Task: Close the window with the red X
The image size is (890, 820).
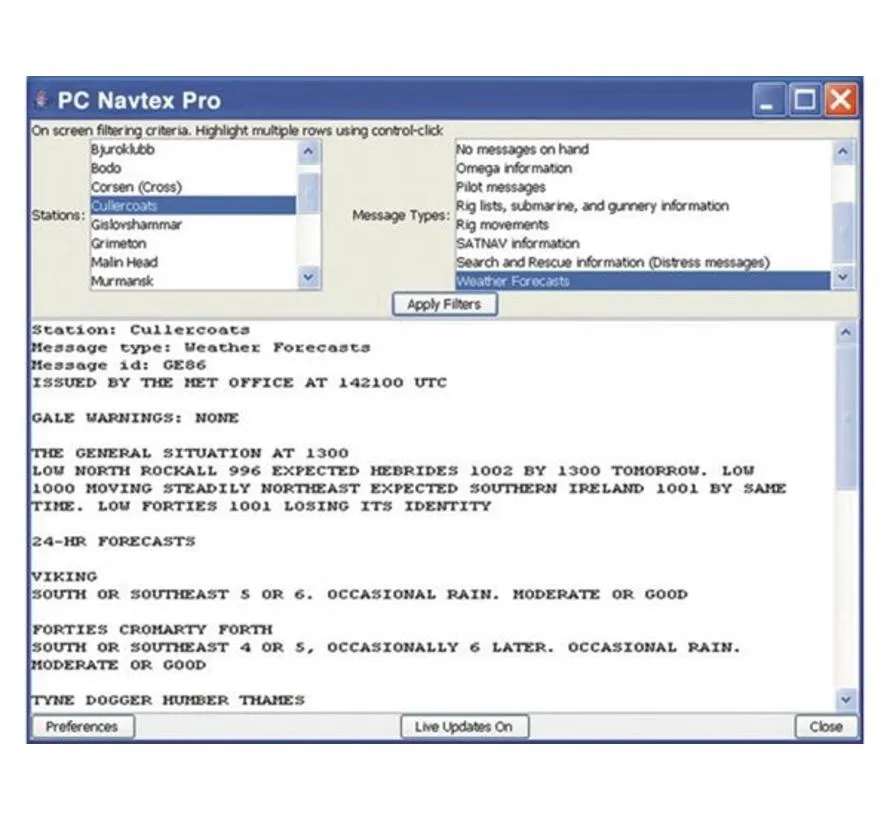Action: pos(841,100)
